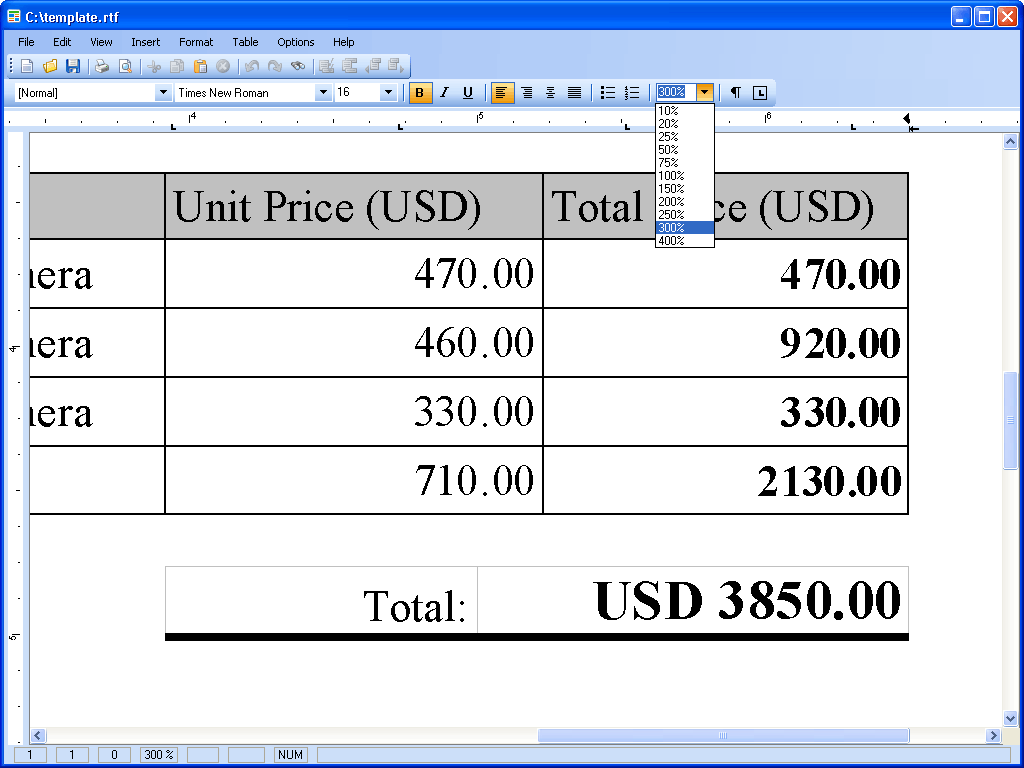The width and height of the screenshot is (1024, 768).
Task: Choose 400% zoom from the list
Action: [x=672, y=241]
